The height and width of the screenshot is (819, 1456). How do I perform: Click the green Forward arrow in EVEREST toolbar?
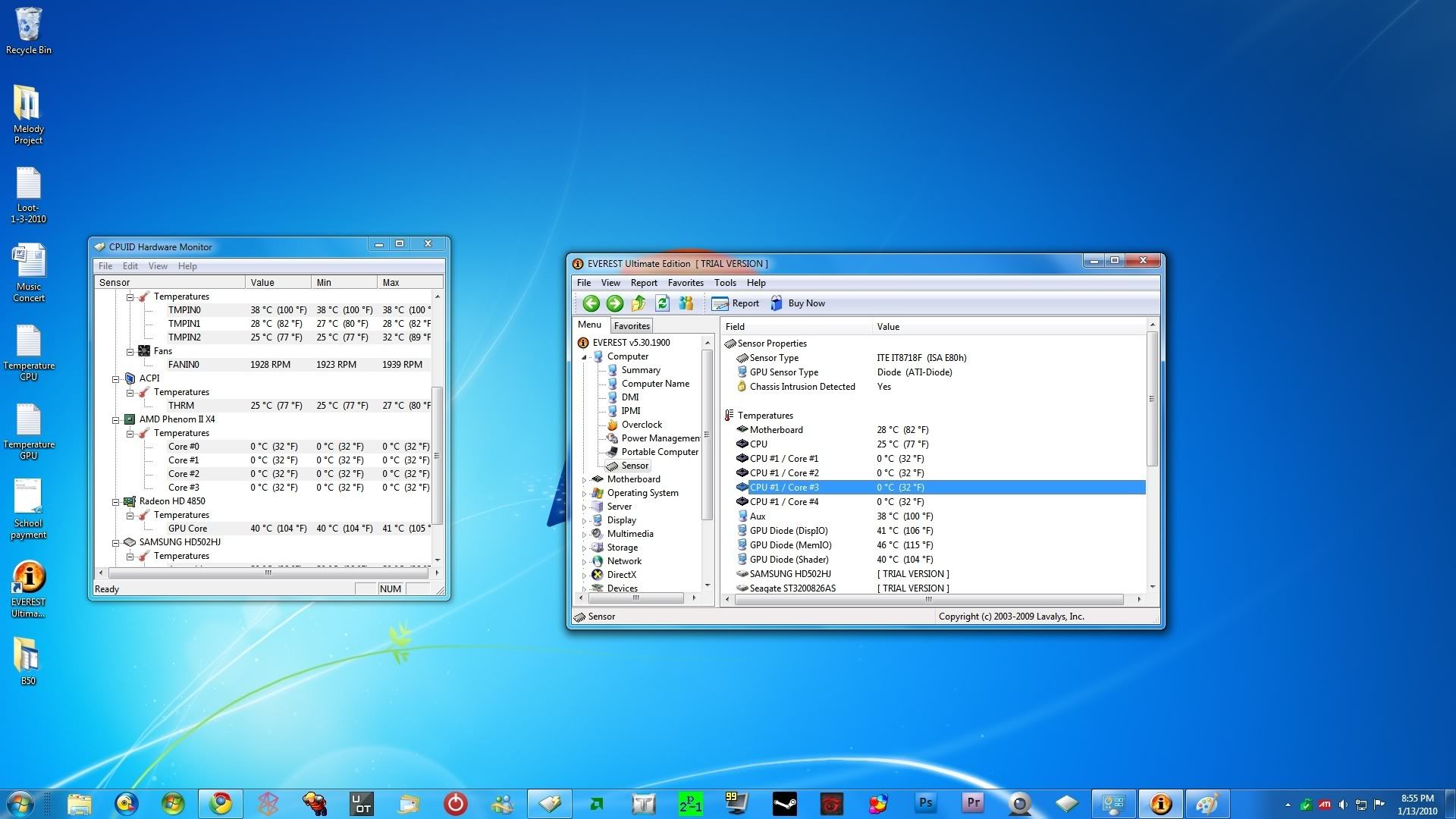[615, 303]
